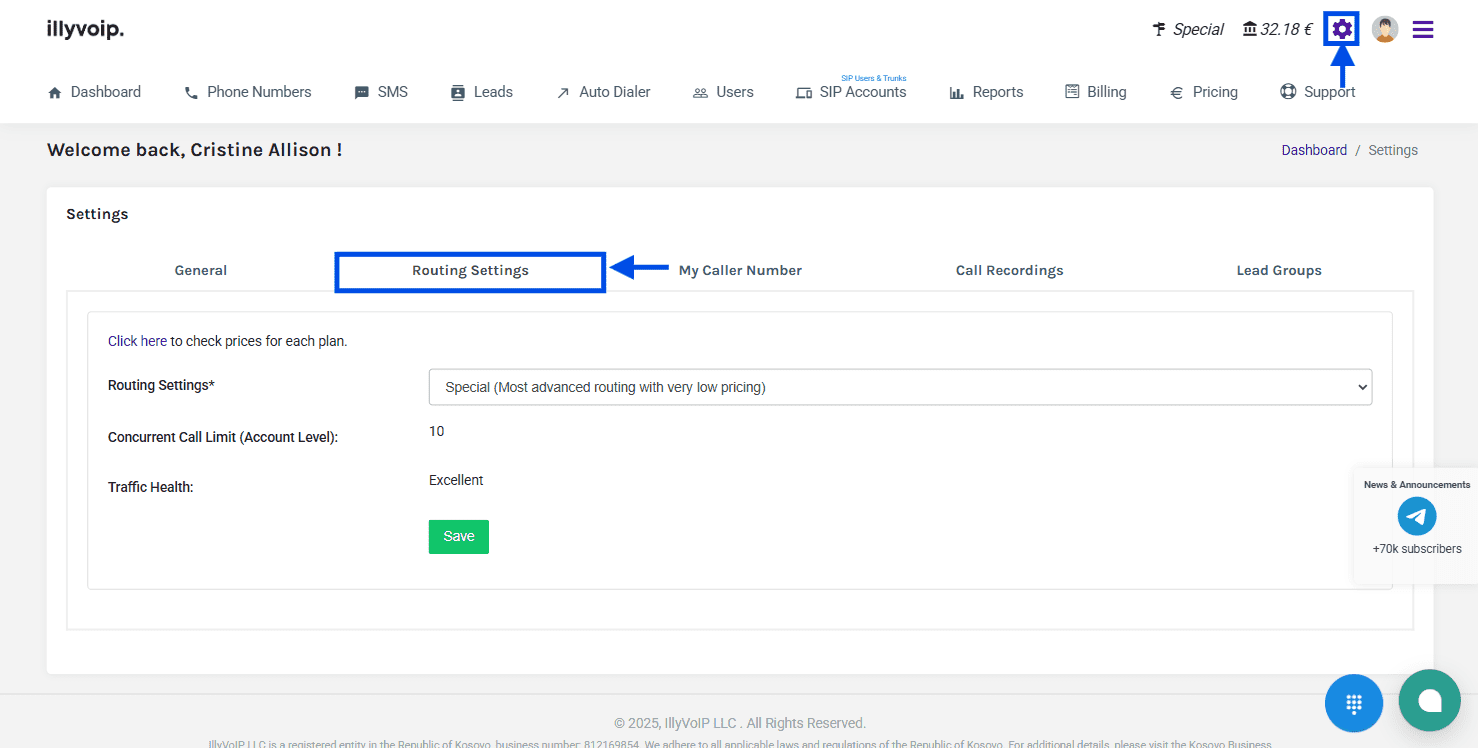This screenshot has height=748, width=1478.
Task: Click the Telegram news icon
Action: point(1416,517)
